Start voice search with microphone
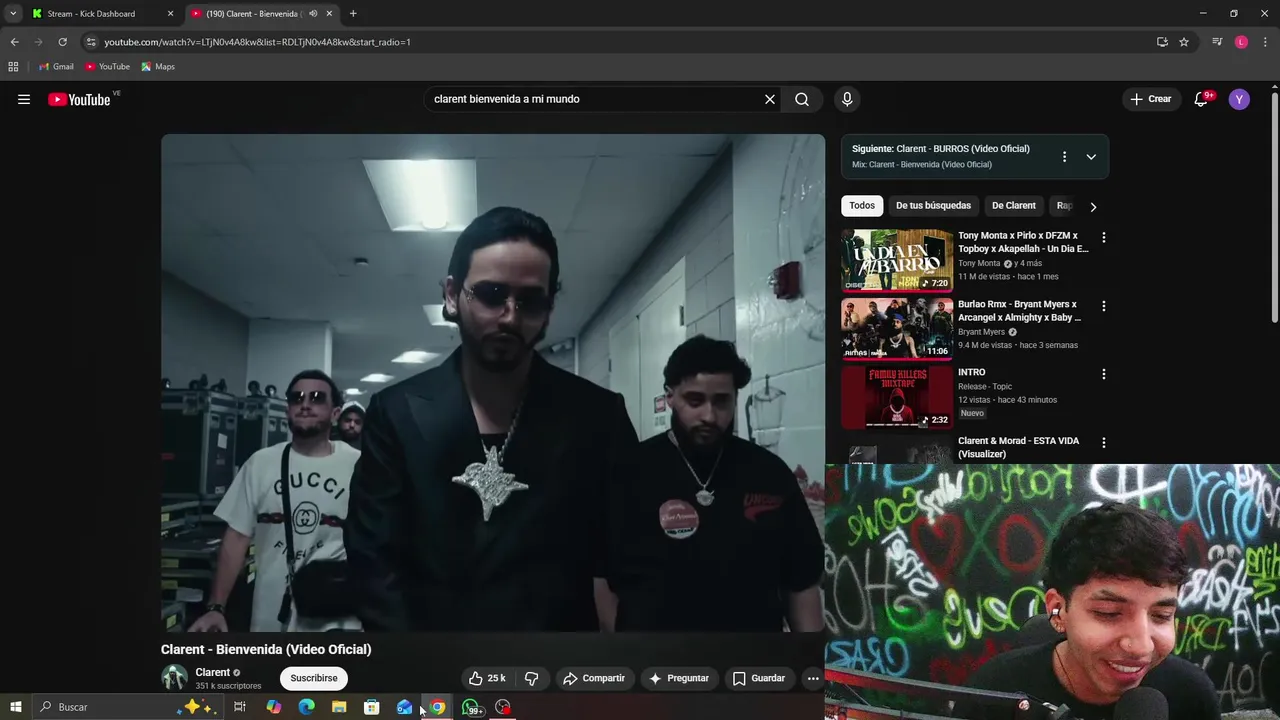The height and width of the screenshot is (720, 1280). tap(847, 99)
